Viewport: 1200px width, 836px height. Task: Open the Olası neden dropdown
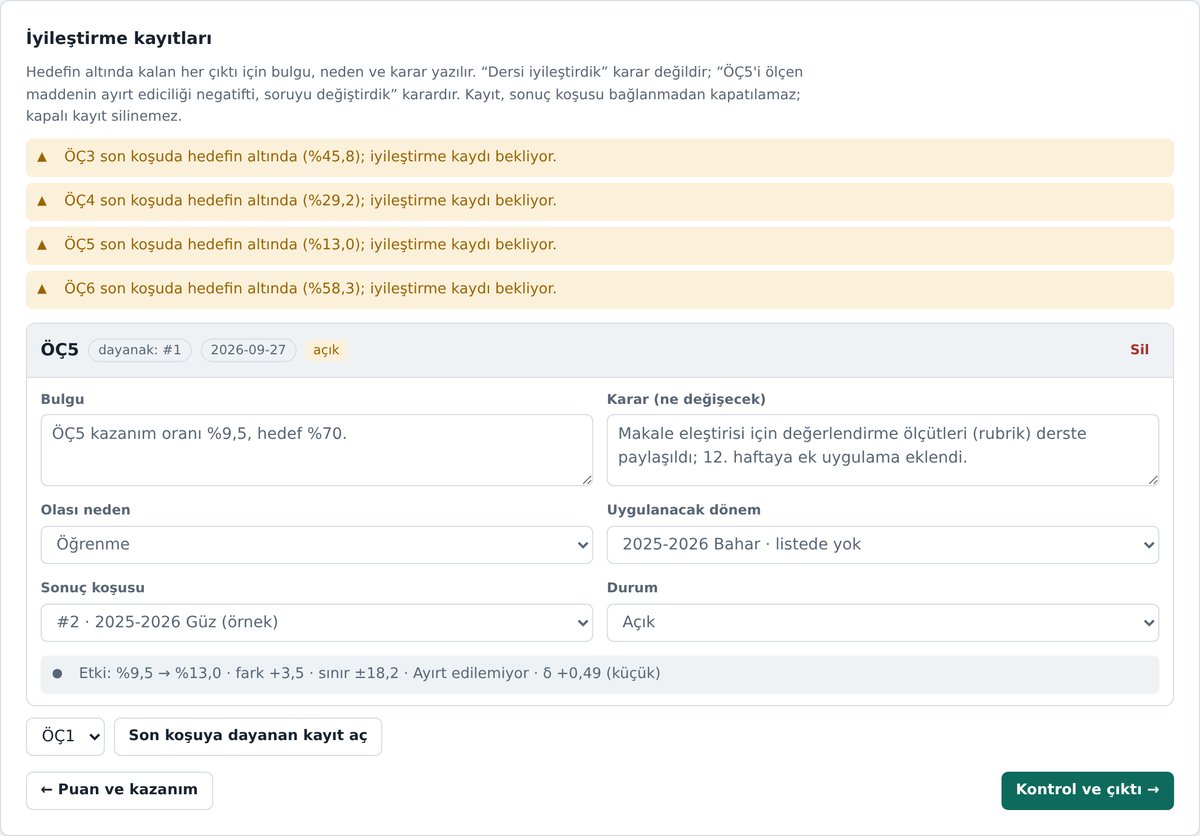tap(317, 545)
